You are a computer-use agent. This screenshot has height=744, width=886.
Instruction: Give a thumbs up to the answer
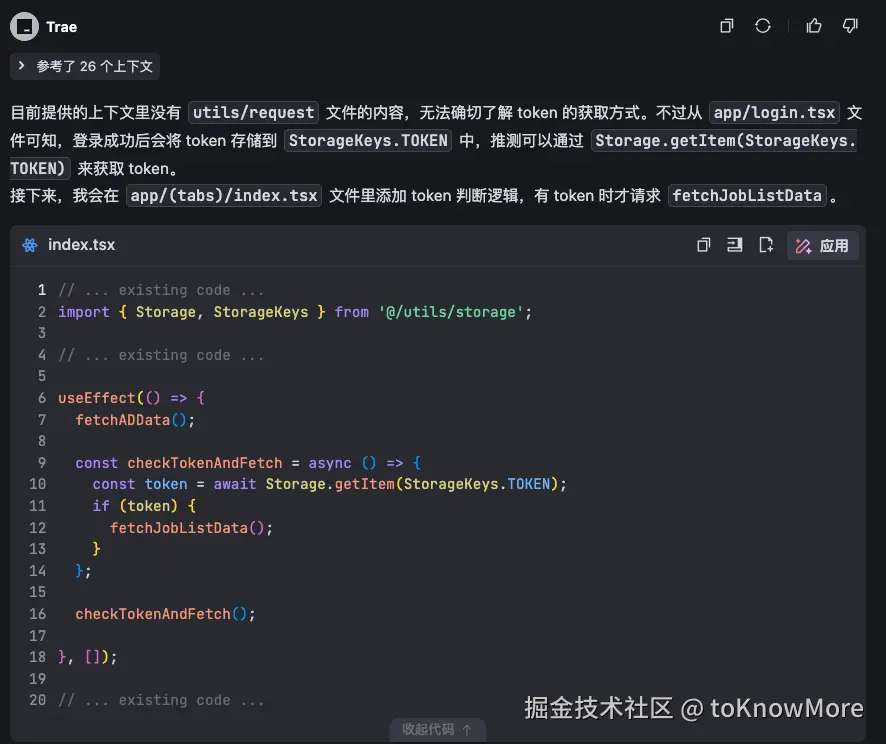(813, 26)
